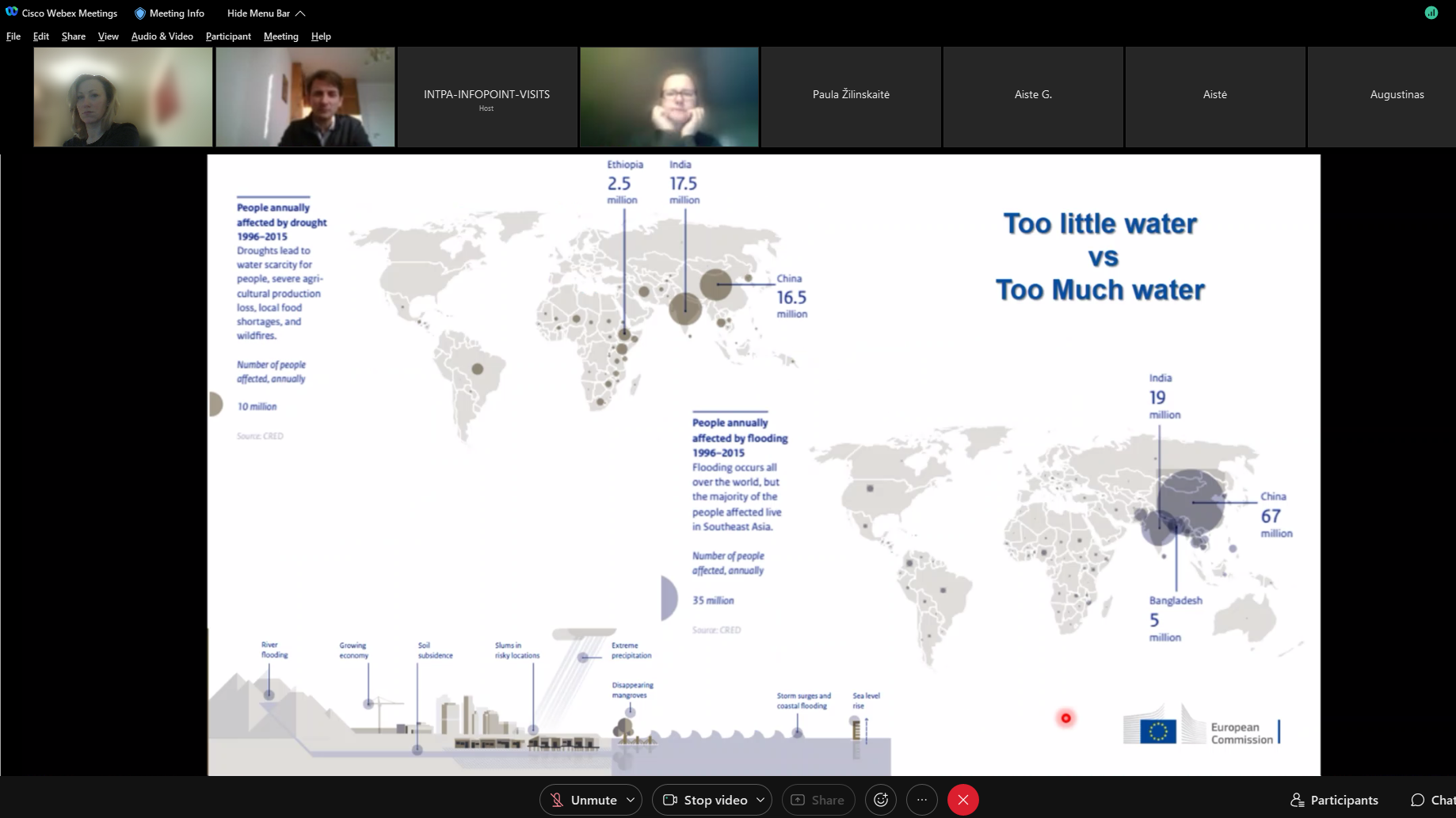Select the blonde woman's video thumbnail

[x=123, y=97]
